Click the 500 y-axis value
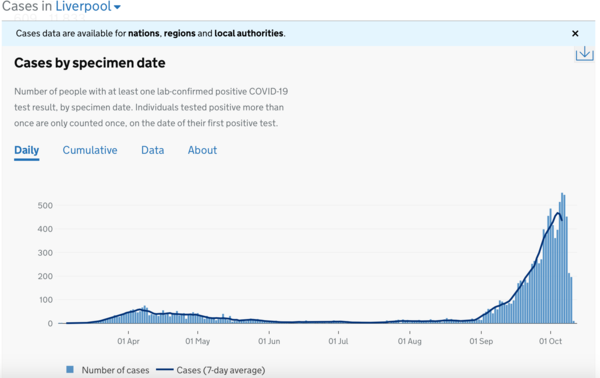 point(45,206)
